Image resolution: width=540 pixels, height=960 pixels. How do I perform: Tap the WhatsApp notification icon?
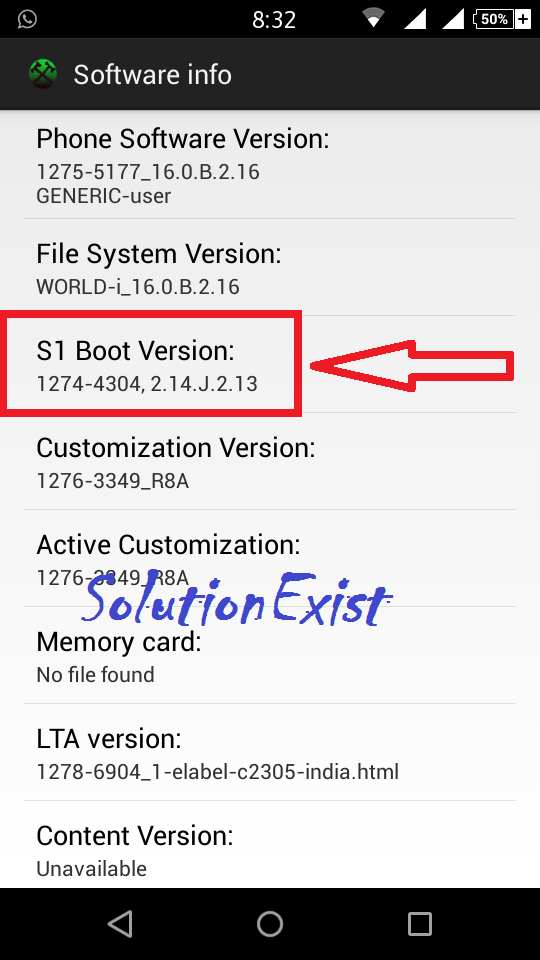pyautogui.click(x=27, y=19)
